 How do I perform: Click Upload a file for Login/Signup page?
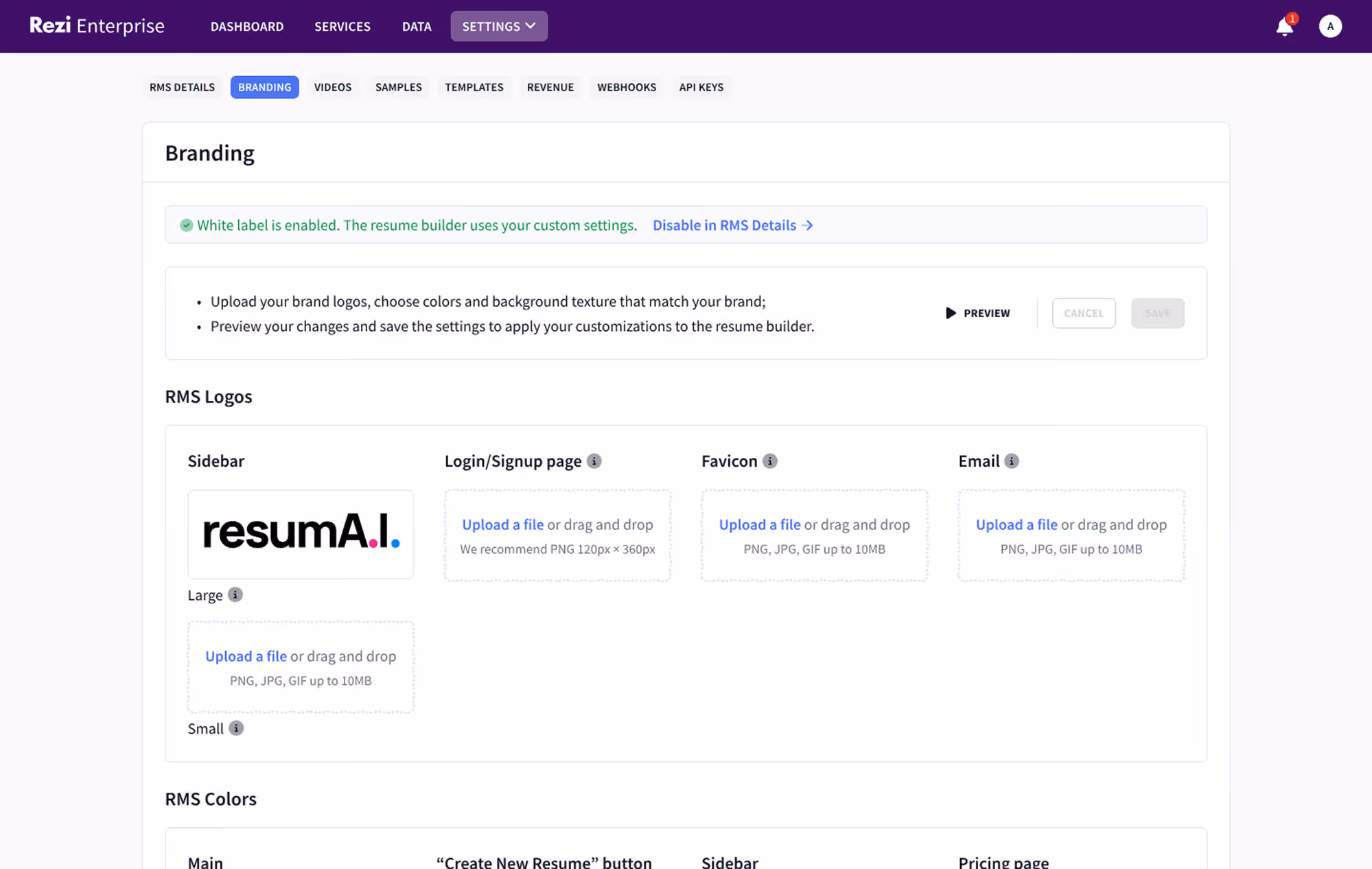click(x=502, y=524)
